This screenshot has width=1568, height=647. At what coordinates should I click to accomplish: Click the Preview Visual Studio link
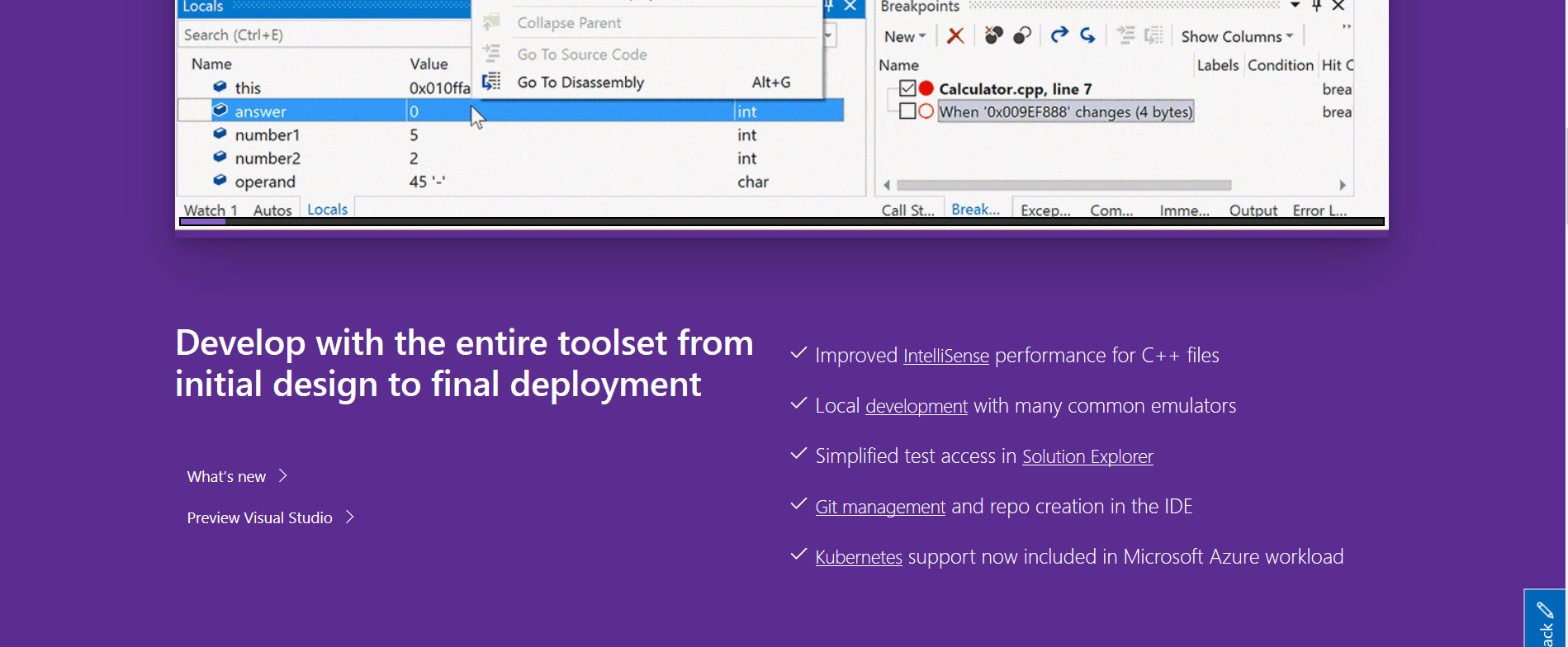point(259,517)
